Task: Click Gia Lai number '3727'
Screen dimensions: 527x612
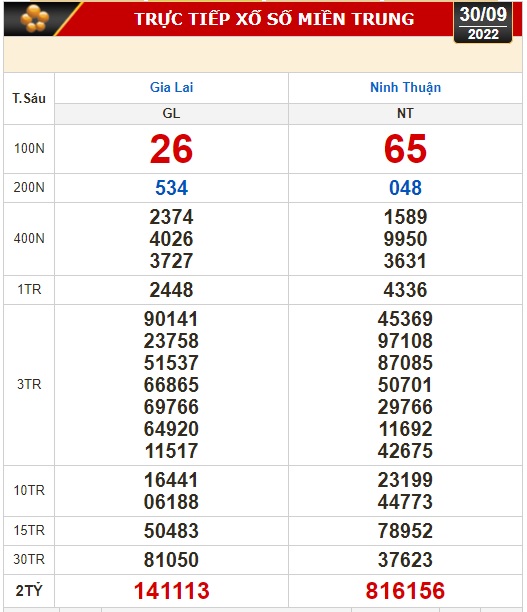Action: click(x=171, y=261)
